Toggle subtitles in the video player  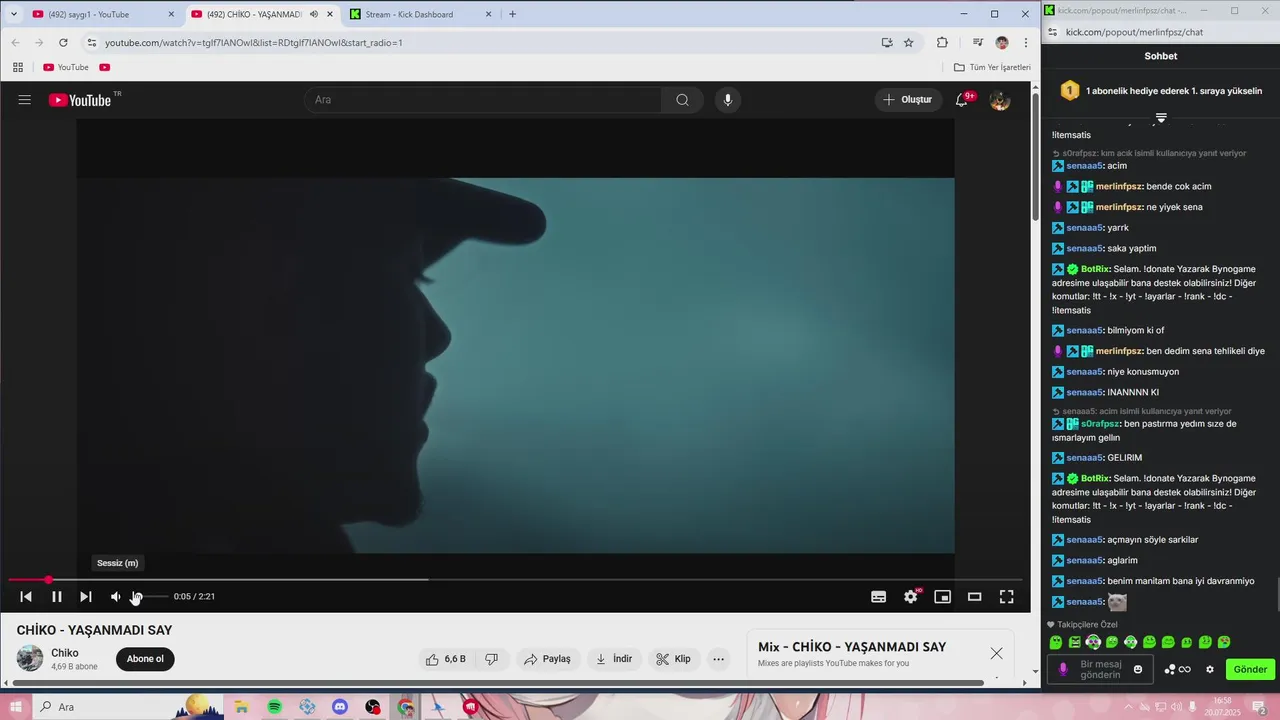(x=878, y=597)
